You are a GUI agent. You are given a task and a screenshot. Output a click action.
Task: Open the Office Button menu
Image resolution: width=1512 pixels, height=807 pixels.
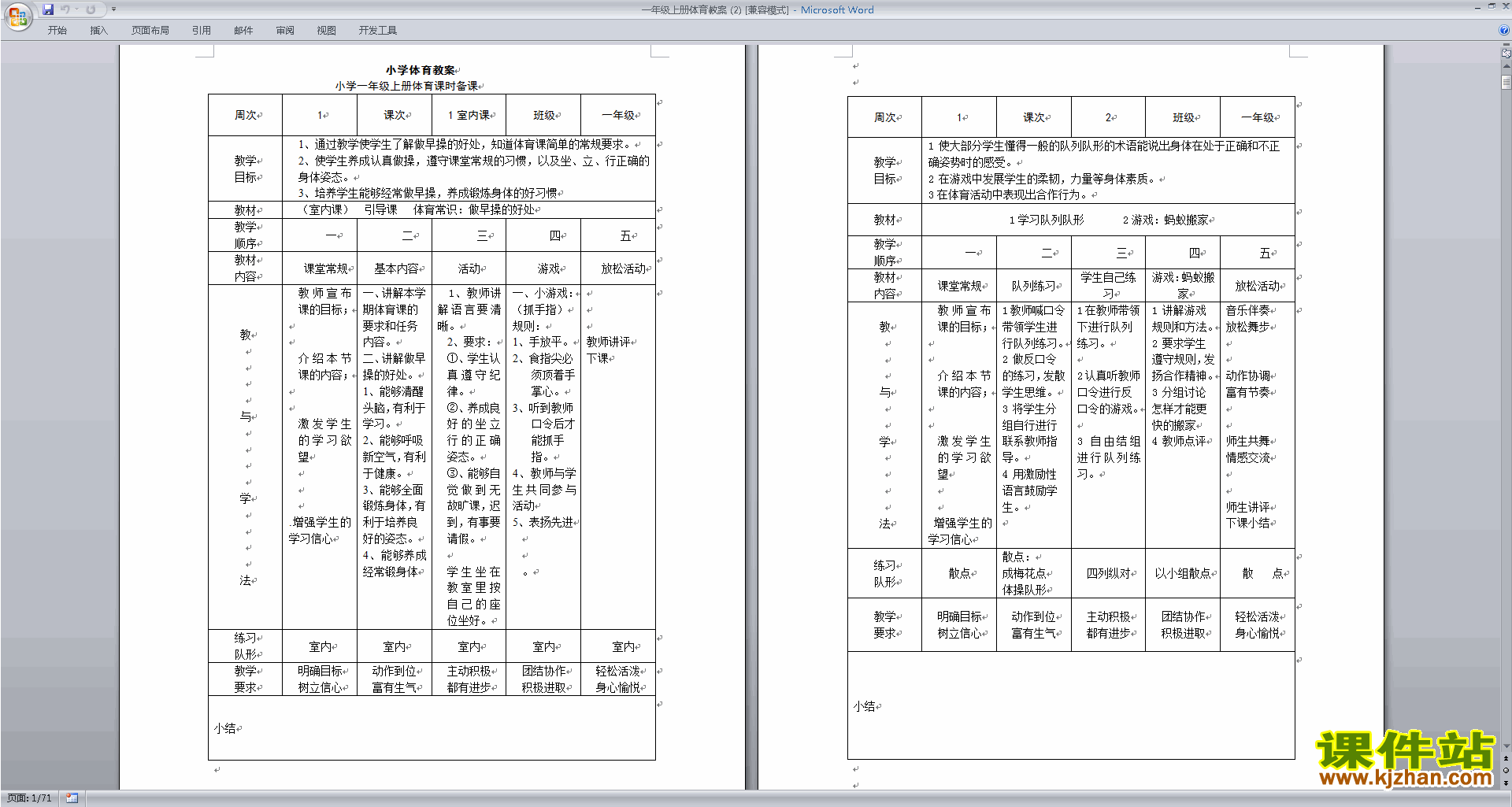(17, 17)
